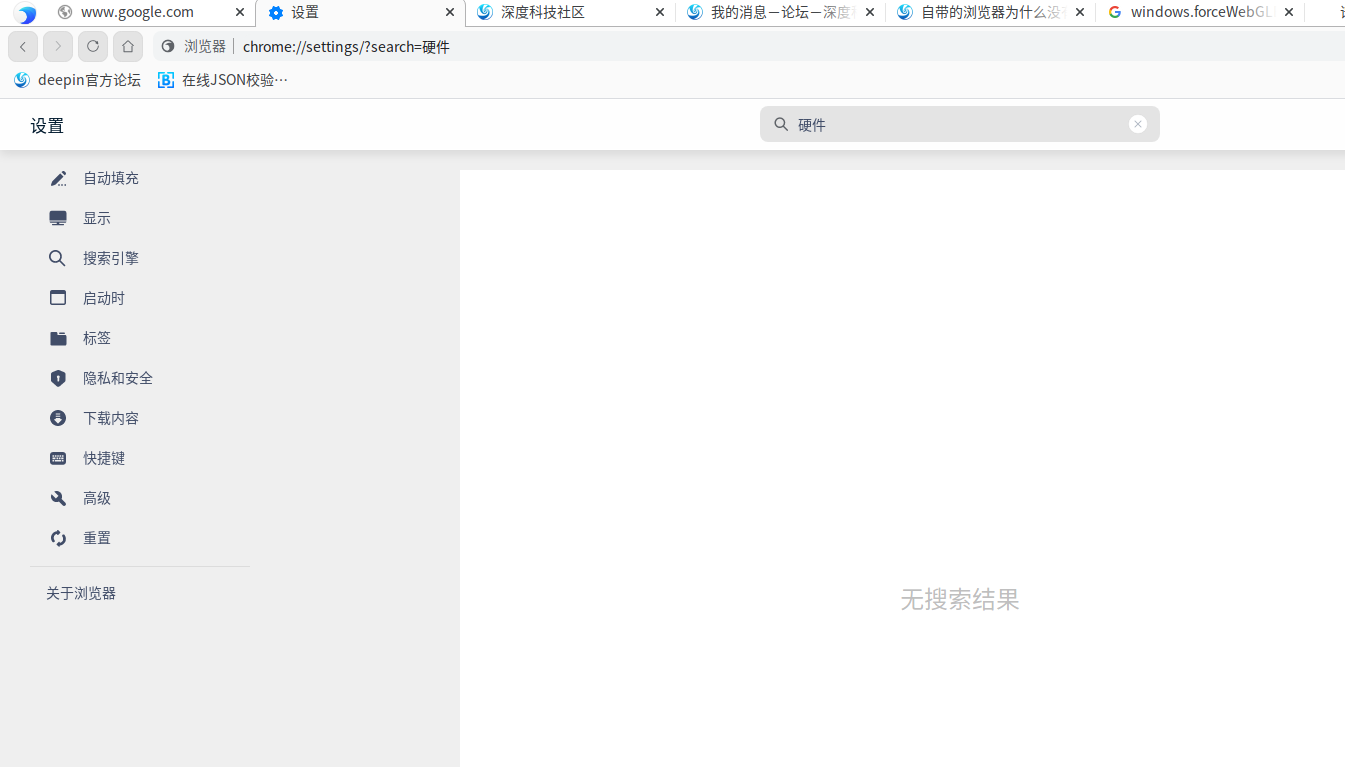
Task: Click the monitor icon beside 显示
Action: pos(58,218)
